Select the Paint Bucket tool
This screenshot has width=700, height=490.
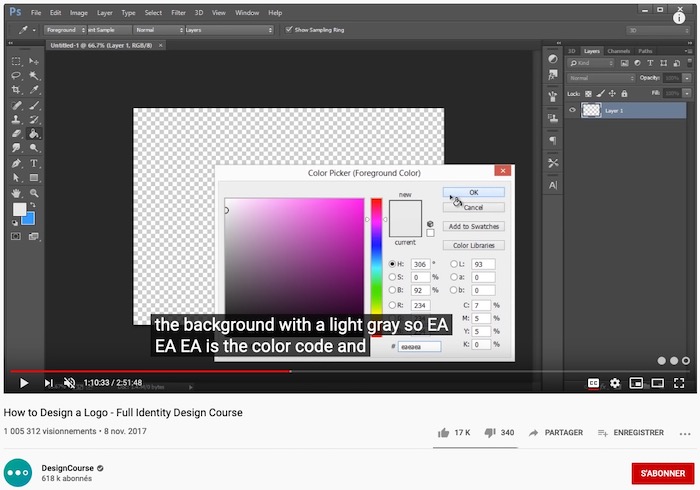click(34, 133)
